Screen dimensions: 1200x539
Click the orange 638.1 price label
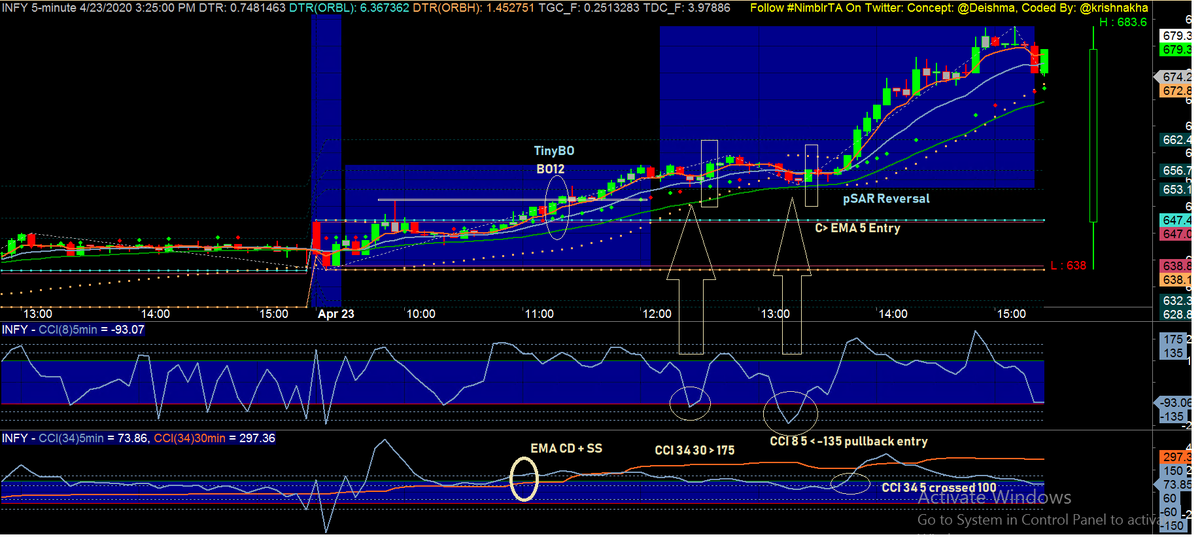[x=1176, y=282]
